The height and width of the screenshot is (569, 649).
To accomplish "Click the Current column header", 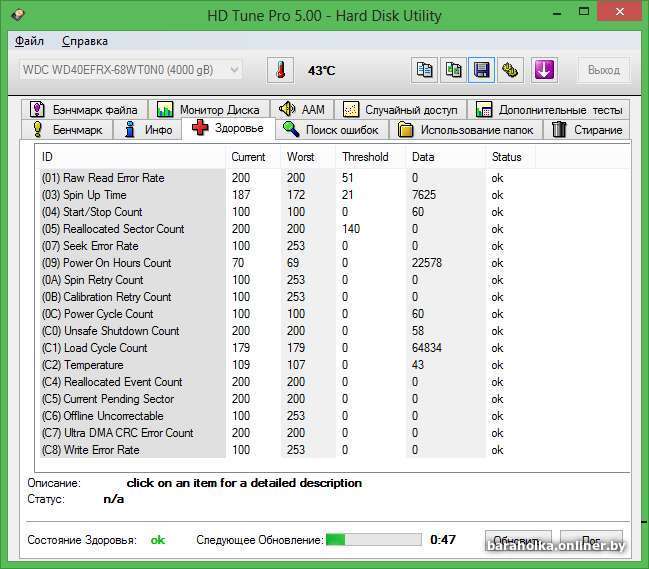I will [x=254, y=157].
